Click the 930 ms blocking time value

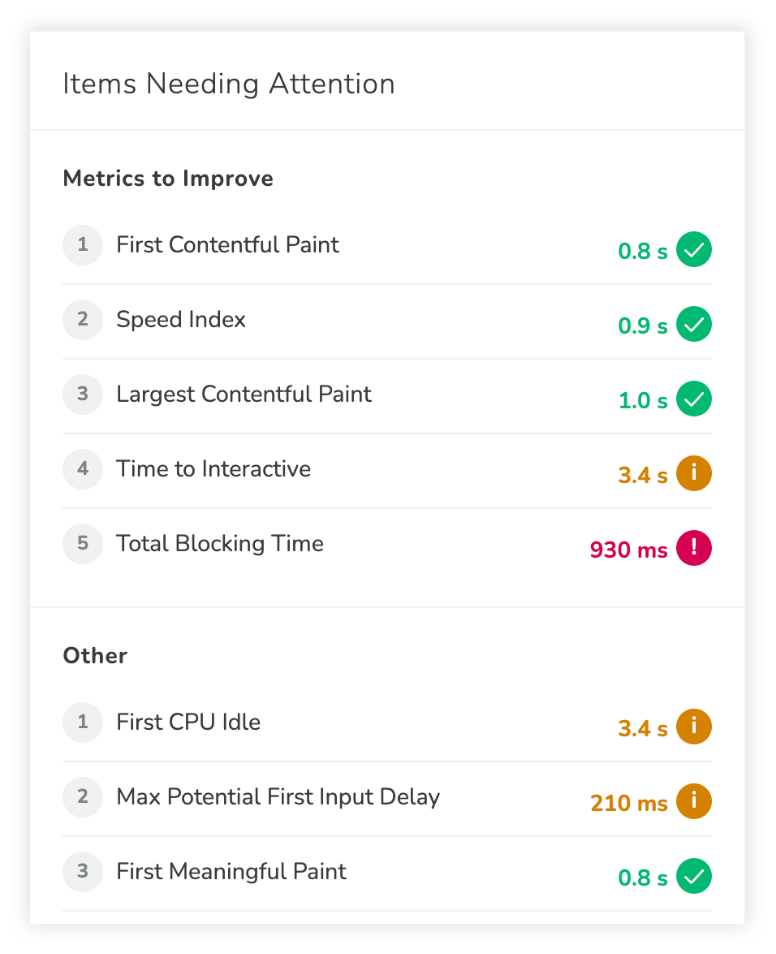click(629, 550)
